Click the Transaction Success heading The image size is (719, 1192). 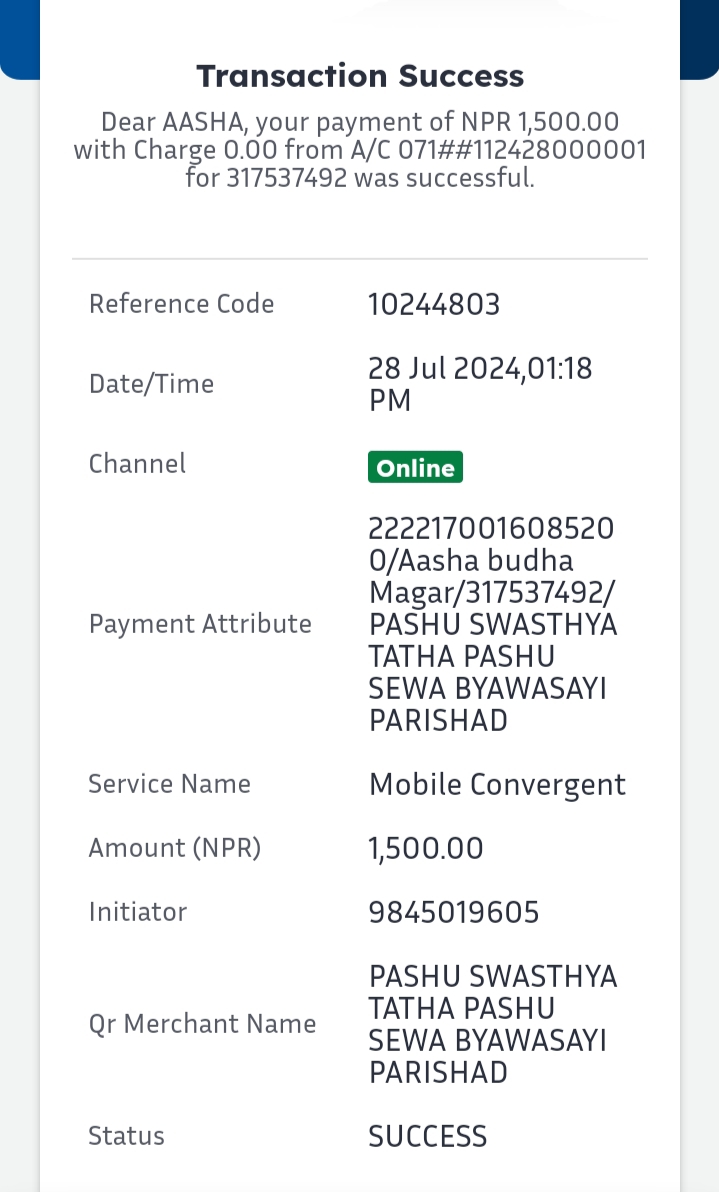(360, 76)
